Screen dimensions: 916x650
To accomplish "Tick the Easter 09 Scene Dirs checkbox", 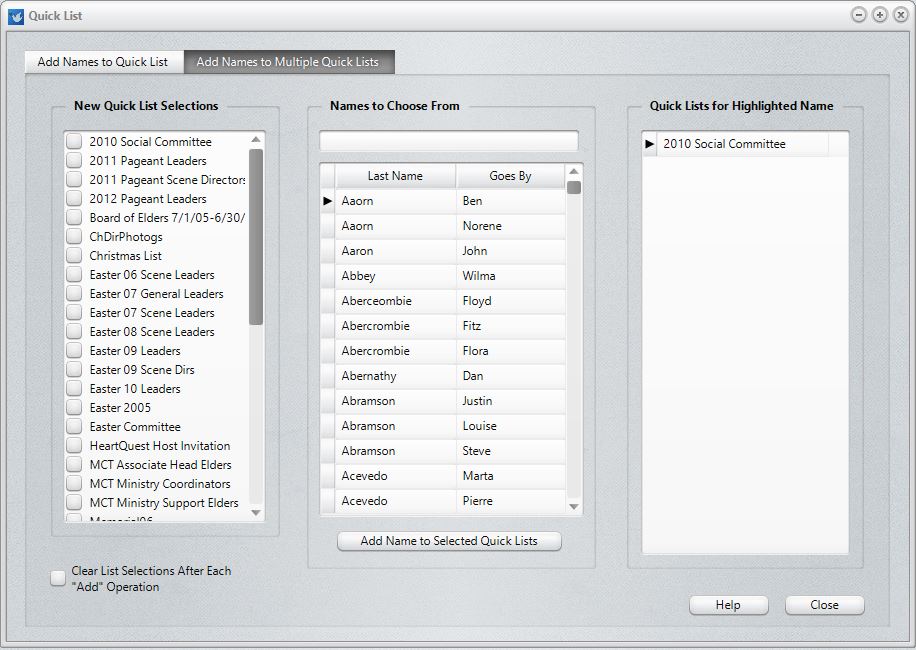I will [x=74, y=370].
